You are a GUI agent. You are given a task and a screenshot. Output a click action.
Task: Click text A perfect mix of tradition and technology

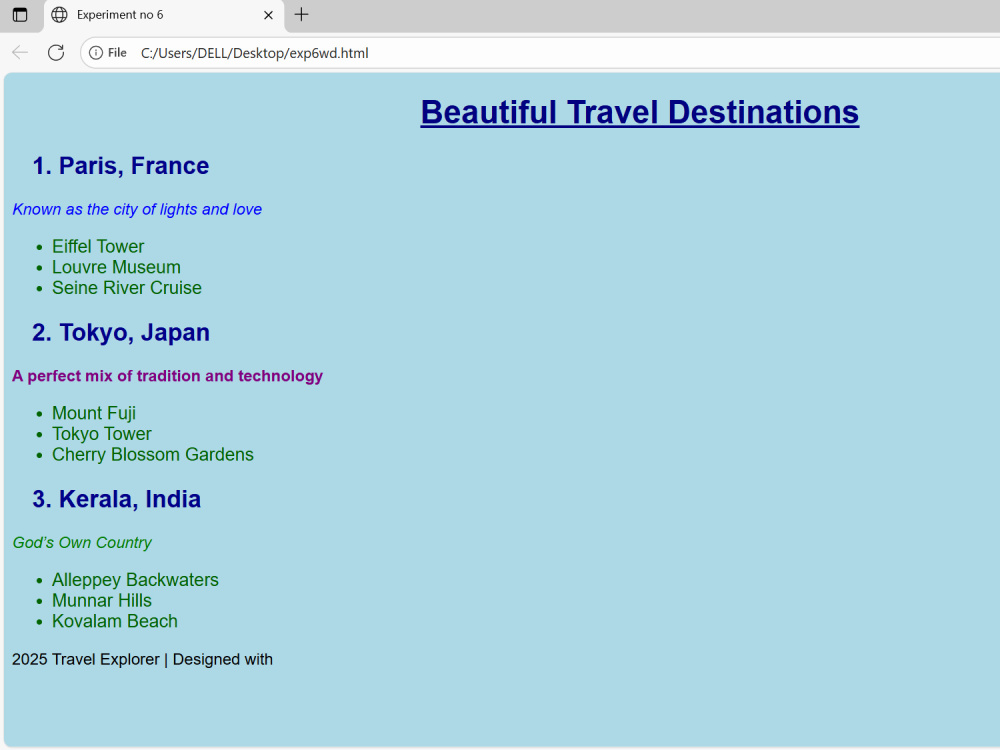167,376
